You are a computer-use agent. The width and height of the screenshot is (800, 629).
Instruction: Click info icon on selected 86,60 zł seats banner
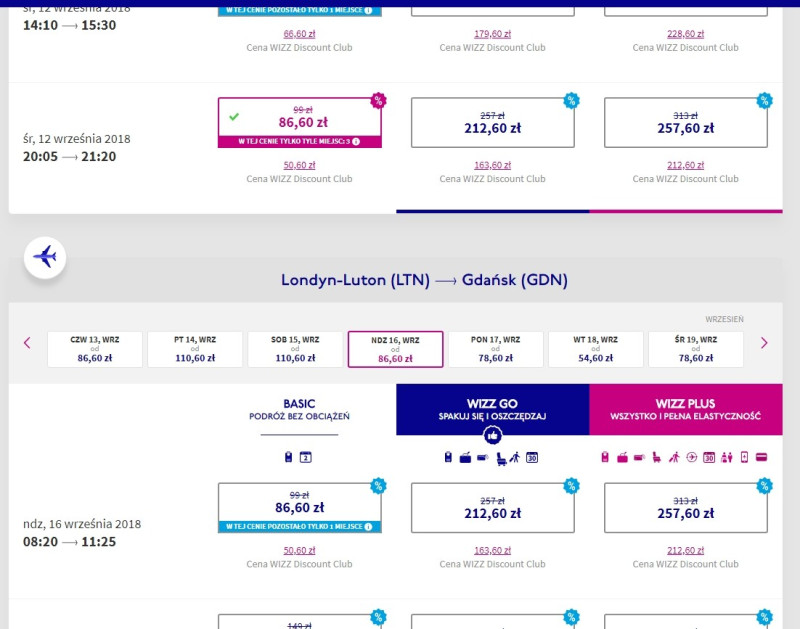356,141
